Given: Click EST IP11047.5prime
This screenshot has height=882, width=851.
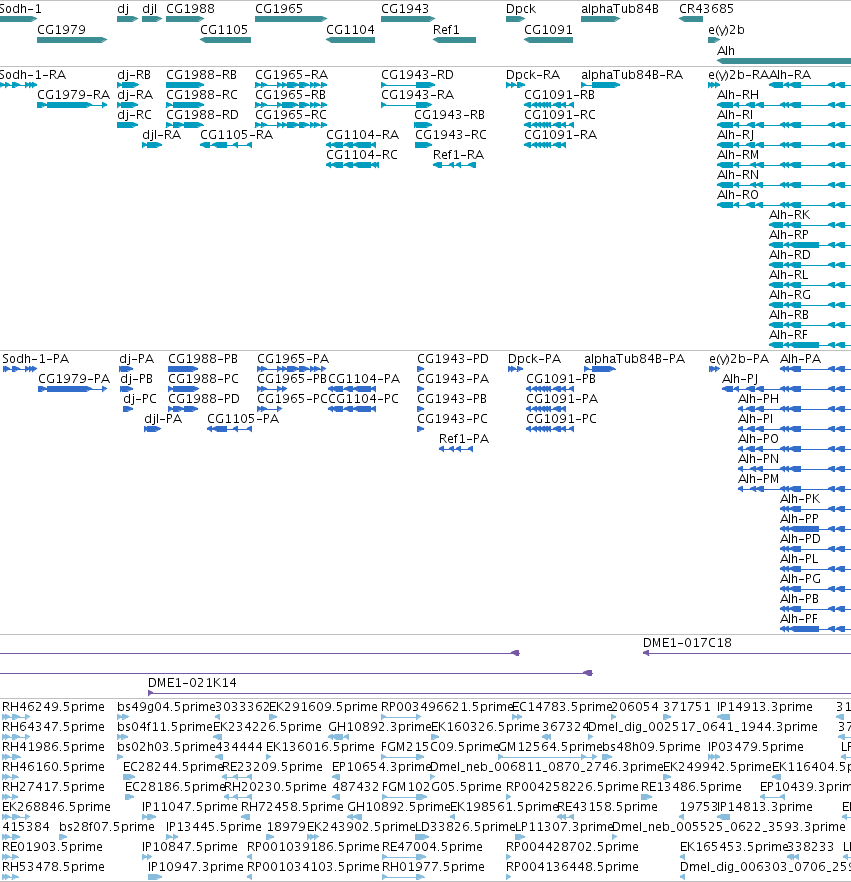Looking at the screenshot, I should [149, 817].
